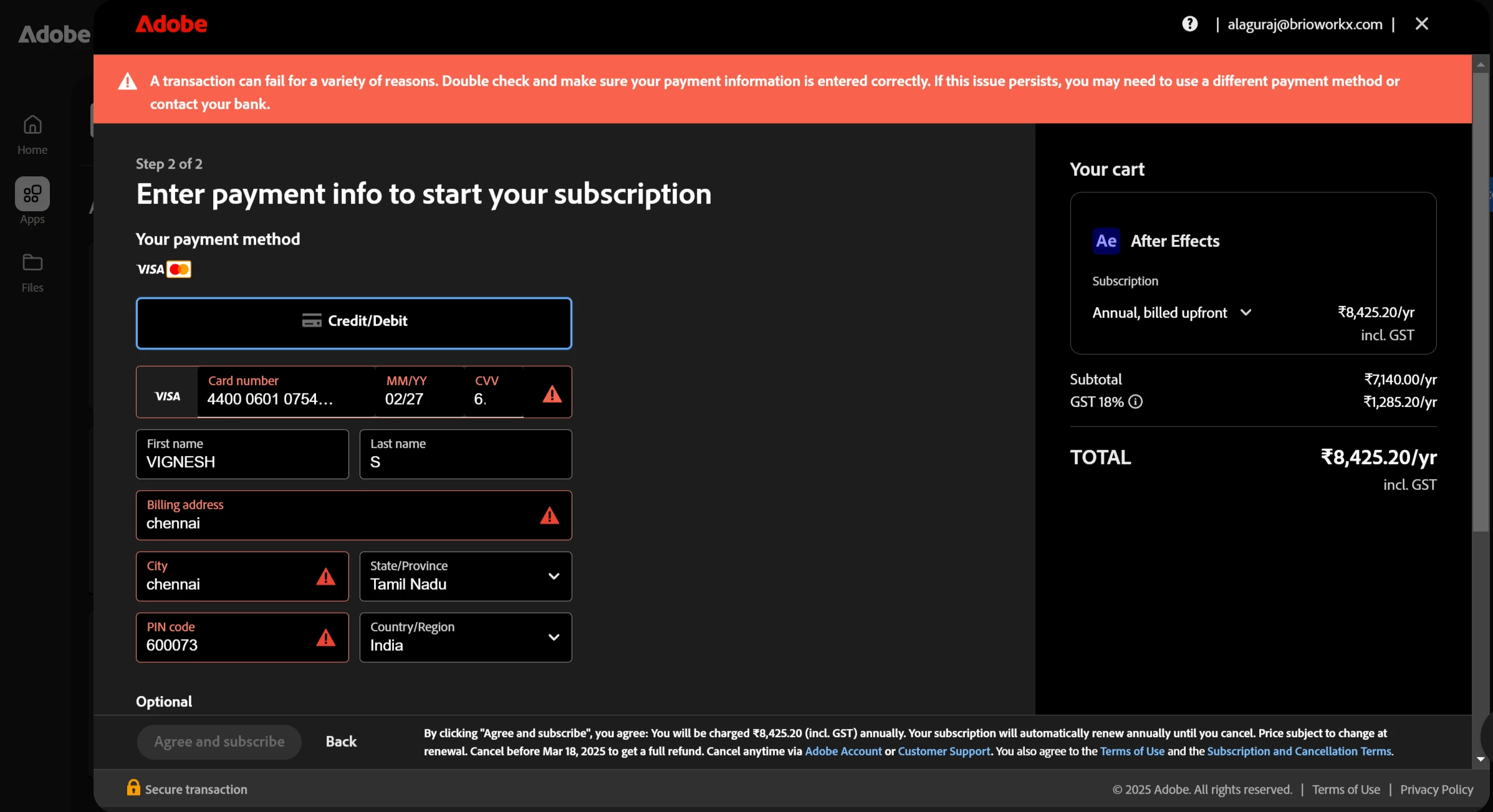This screenshot has width=1493, height=812.
Task: Open the Customer Support link
Action: click(x=943, y=752)
